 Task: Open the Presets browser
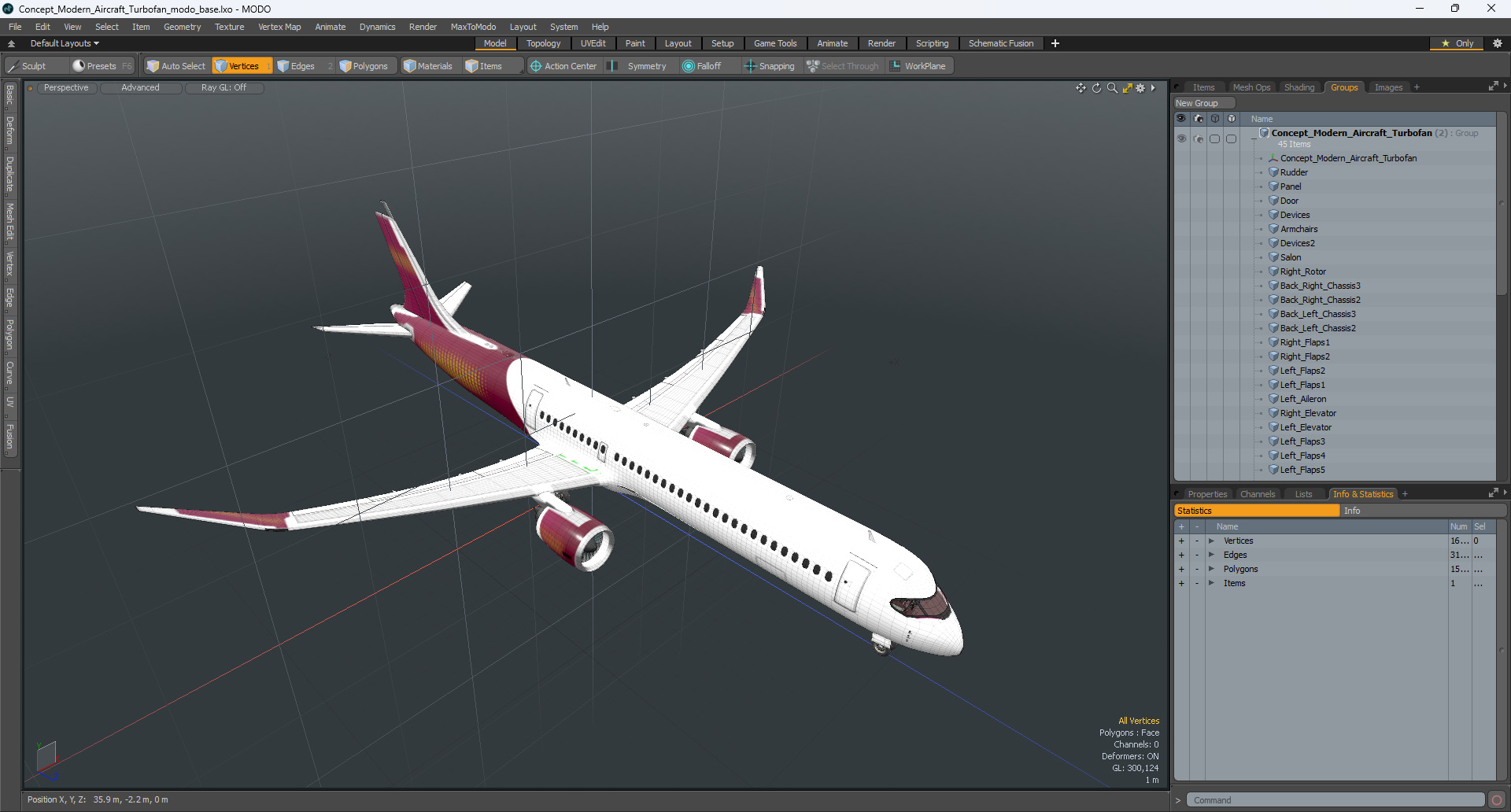(102, 66)
